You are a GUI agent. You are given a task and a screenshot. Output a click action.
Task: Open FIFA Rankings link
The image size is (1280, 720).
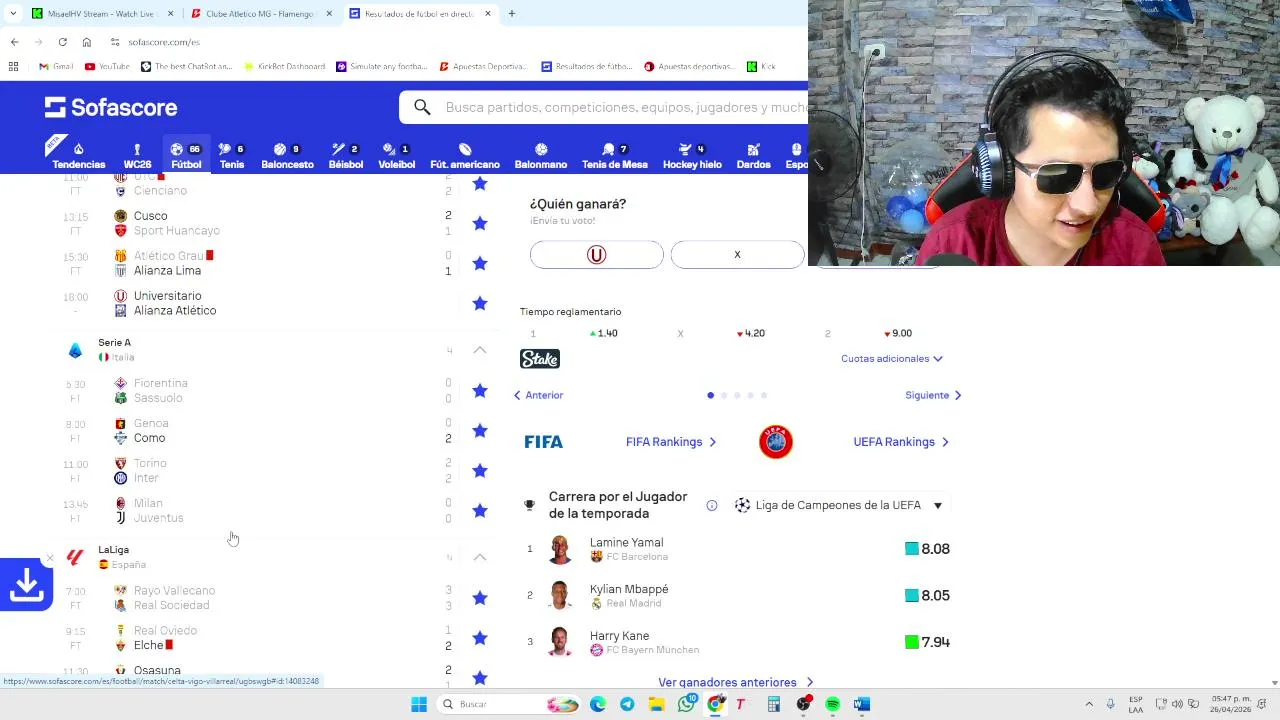click(x=671, y=442)
